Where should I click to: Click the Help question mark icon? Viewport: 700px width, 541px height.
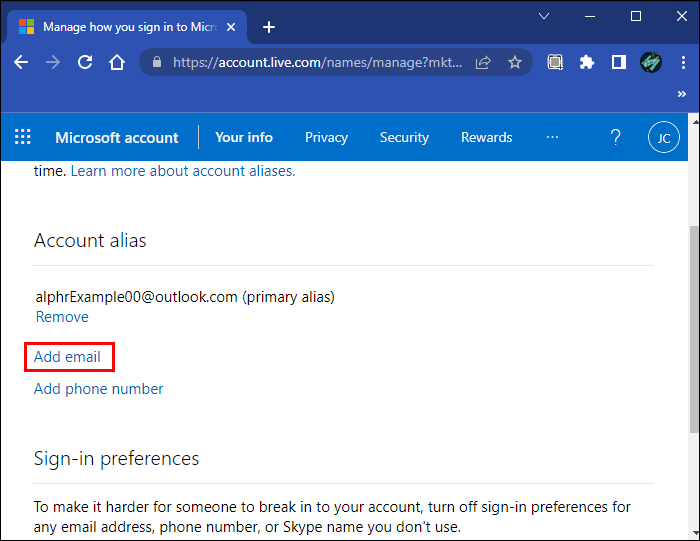[x=615, y=138]
